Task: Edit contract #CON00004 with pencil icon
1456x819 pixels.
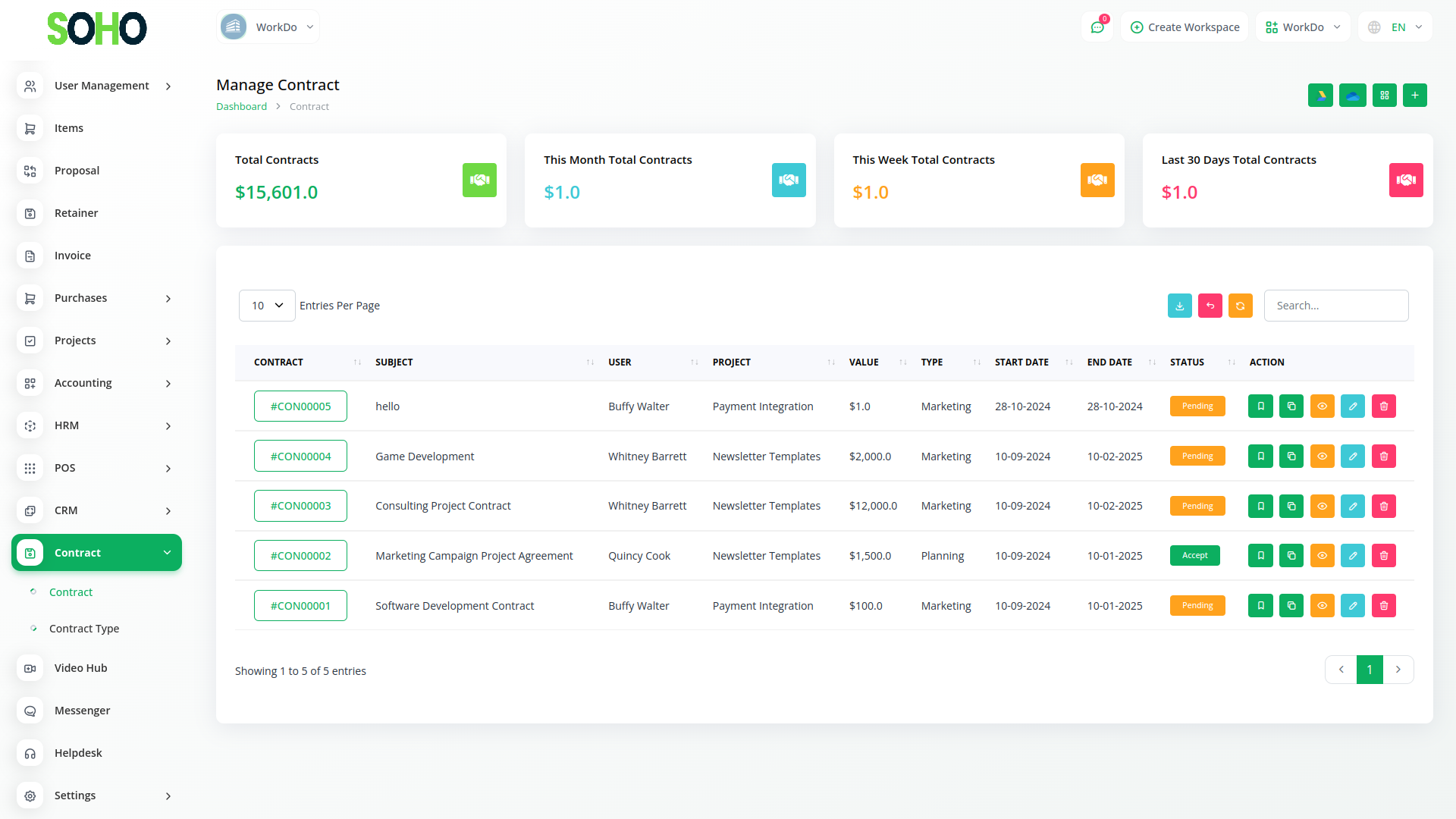Action: pos(1352,457)
